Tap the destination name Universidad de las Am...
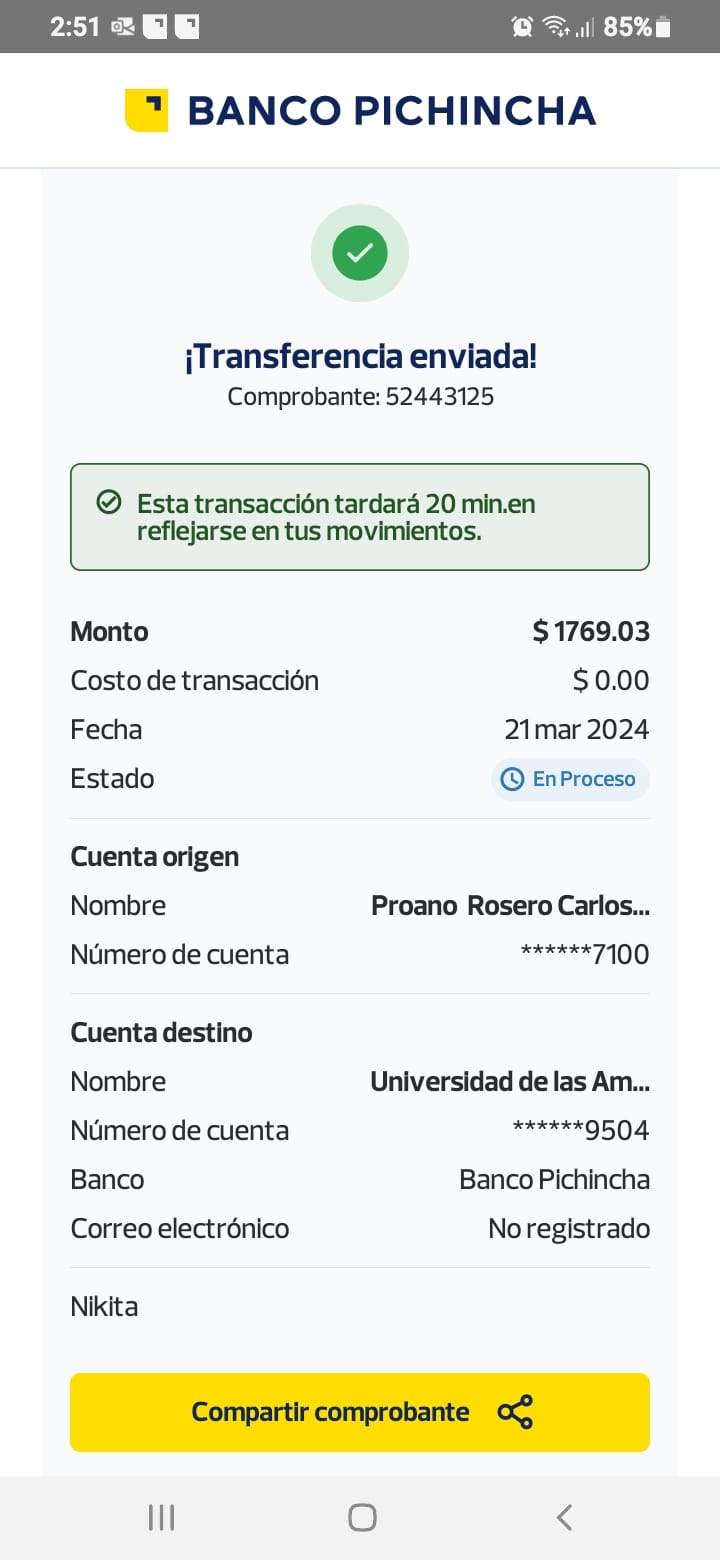This screenshot has height=1560, width=720. [510, 1081]
